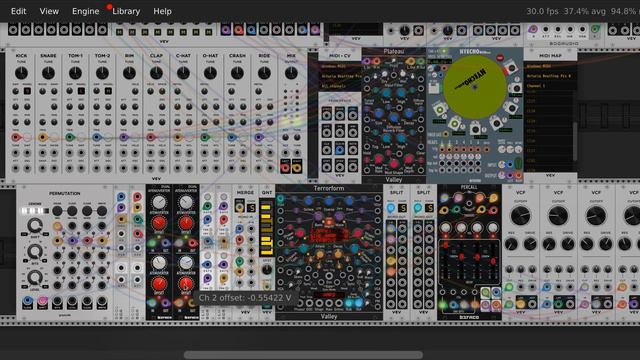Click the KICK module's red trigger port

pyautogui.click(x=16, y=138)
